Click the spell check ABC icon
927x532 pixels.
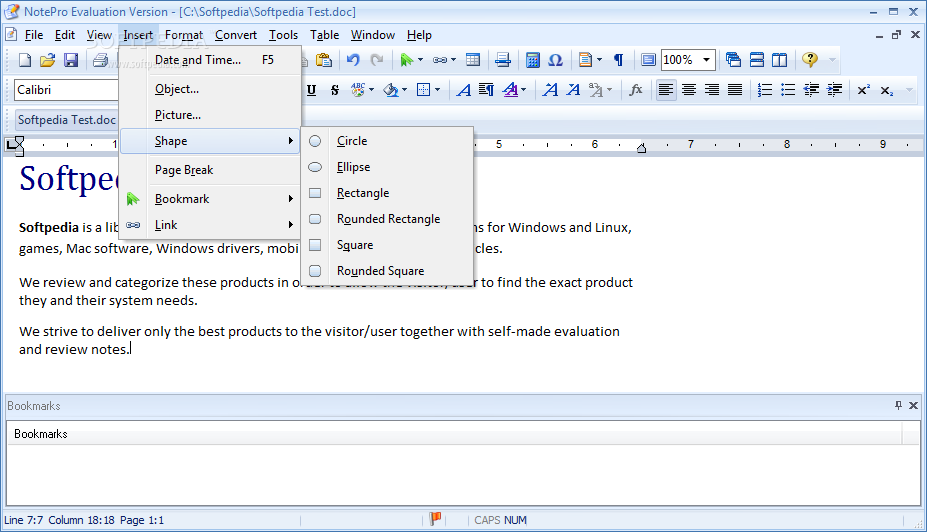click(358, 90)
